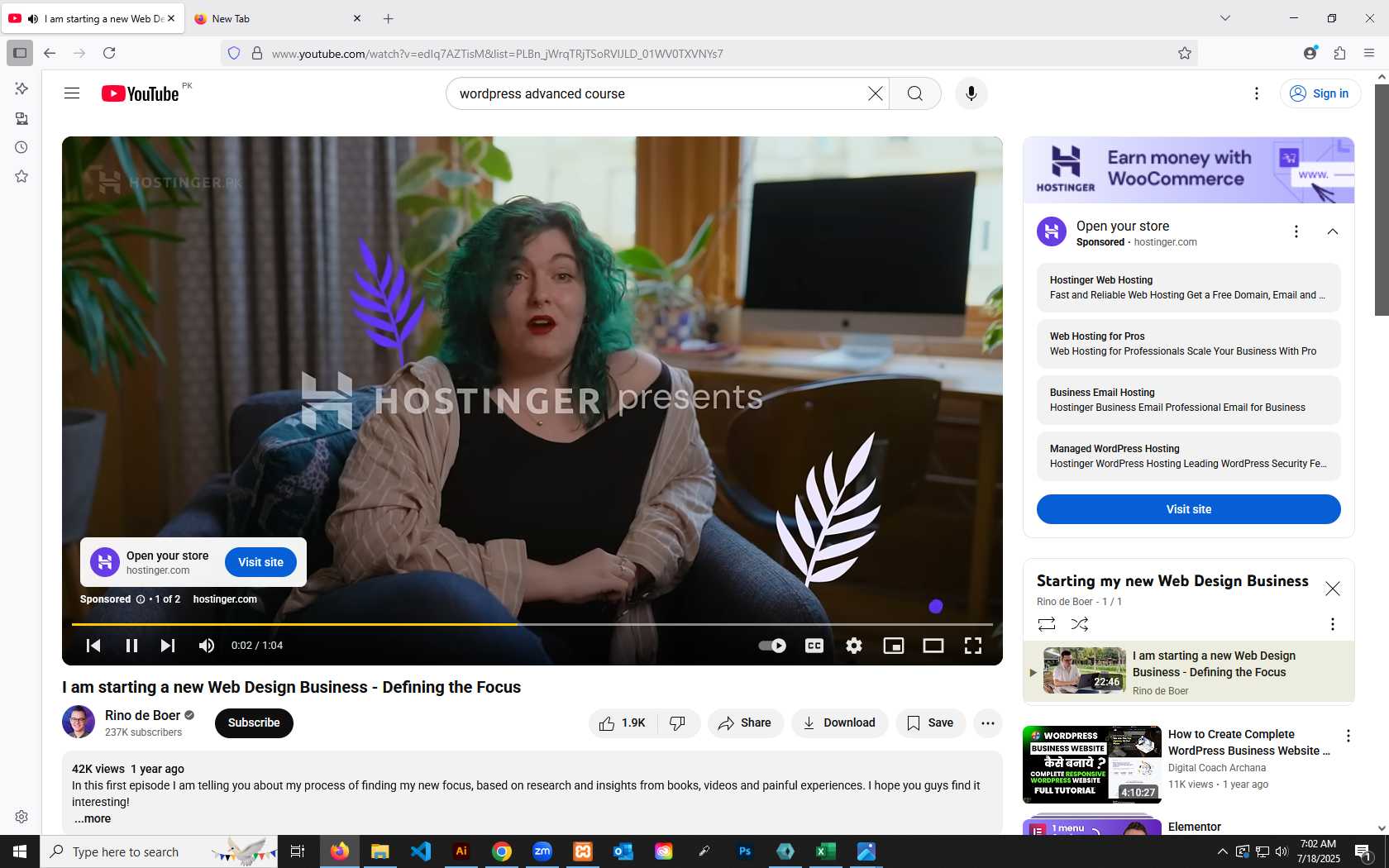Click Visit site in video ad overlay
This screenshot has width=1389, height=868.
coord(260,562)
